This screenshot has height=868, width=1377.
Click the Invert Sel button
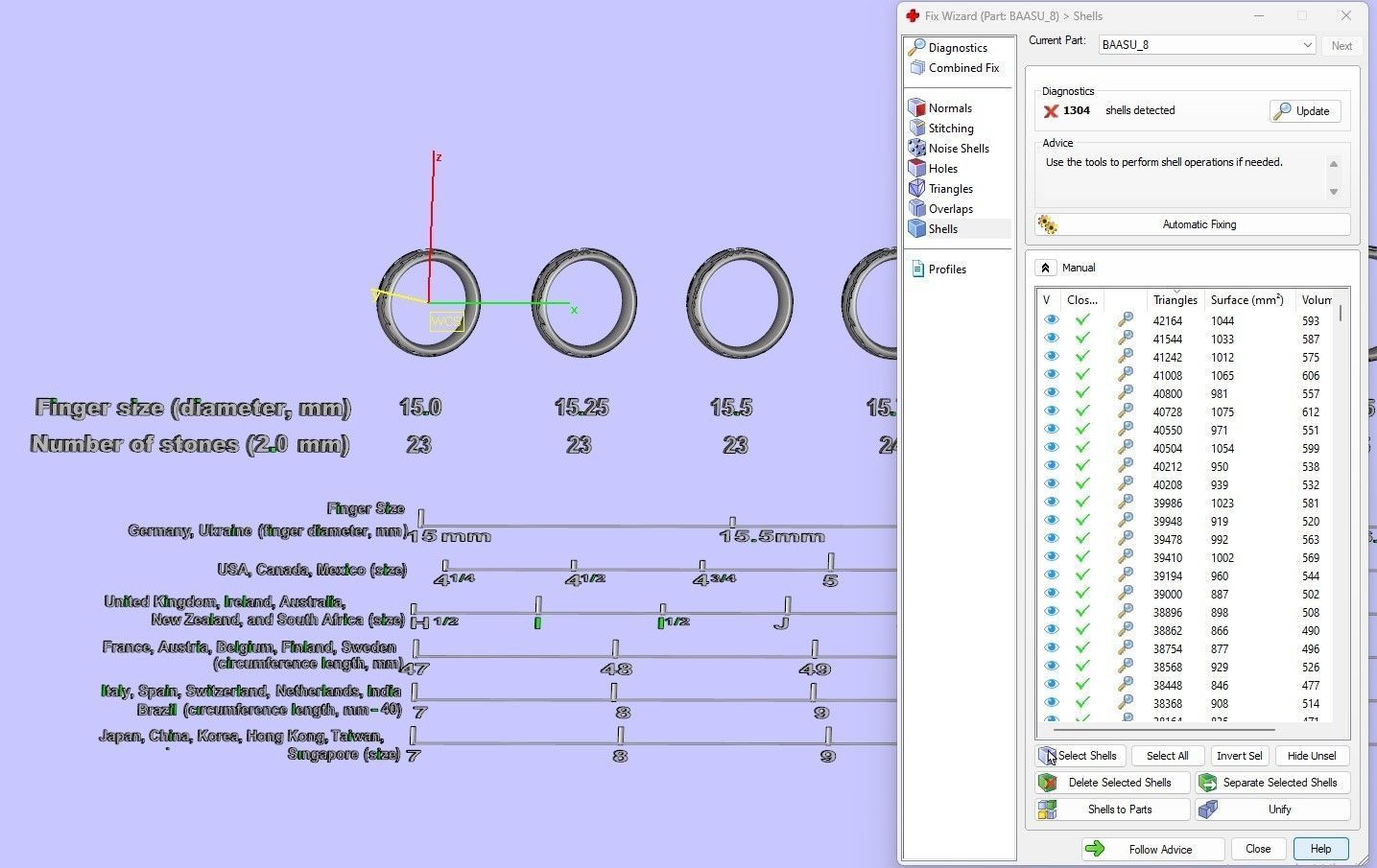[x=1239, y=756]
